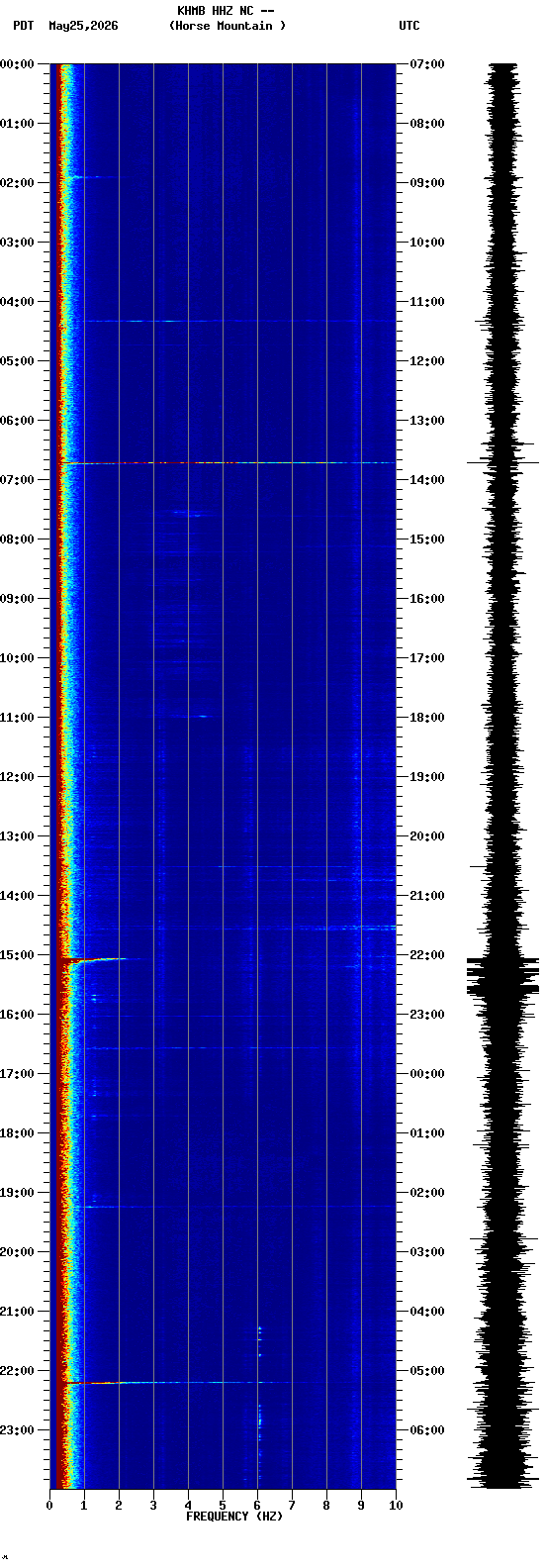
Task: Click the frequency tick label '6'
Action: pyautogui.click(x=257, y=1506)
